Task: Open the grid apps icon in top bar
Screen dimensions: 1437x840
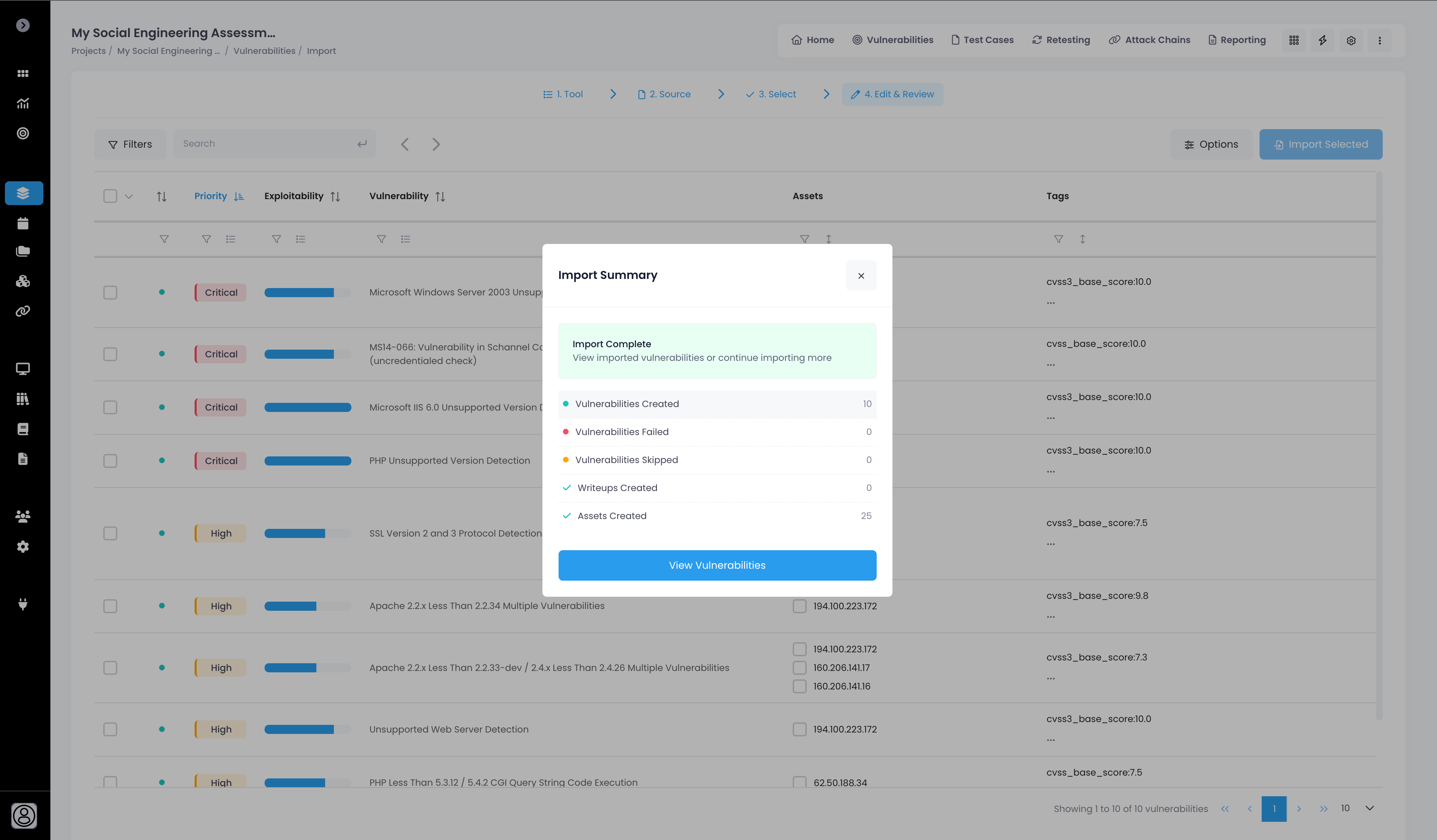Action: pos(1294,40)
